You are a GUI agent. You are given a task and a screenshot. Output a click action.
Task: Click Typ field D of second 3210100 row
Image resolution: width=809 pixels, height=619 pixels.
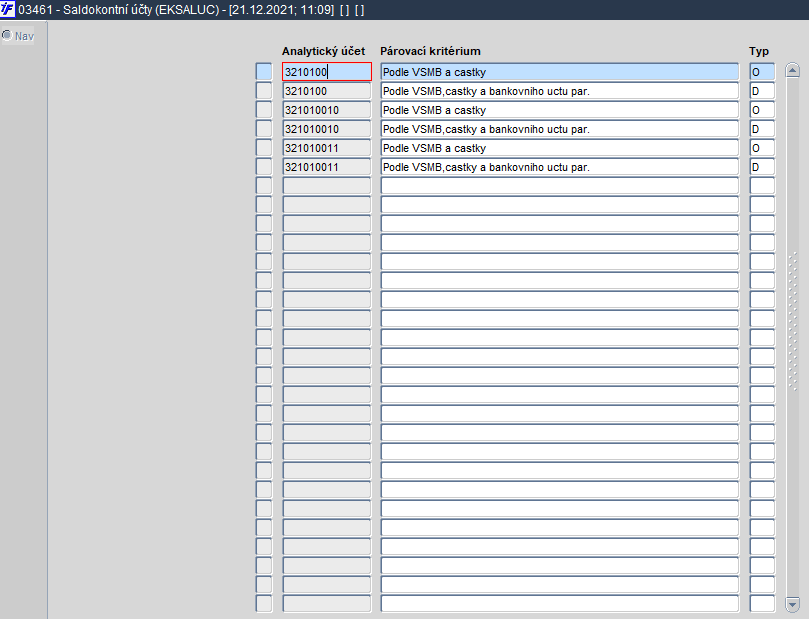pyautogui.click(x=762, y=91)
